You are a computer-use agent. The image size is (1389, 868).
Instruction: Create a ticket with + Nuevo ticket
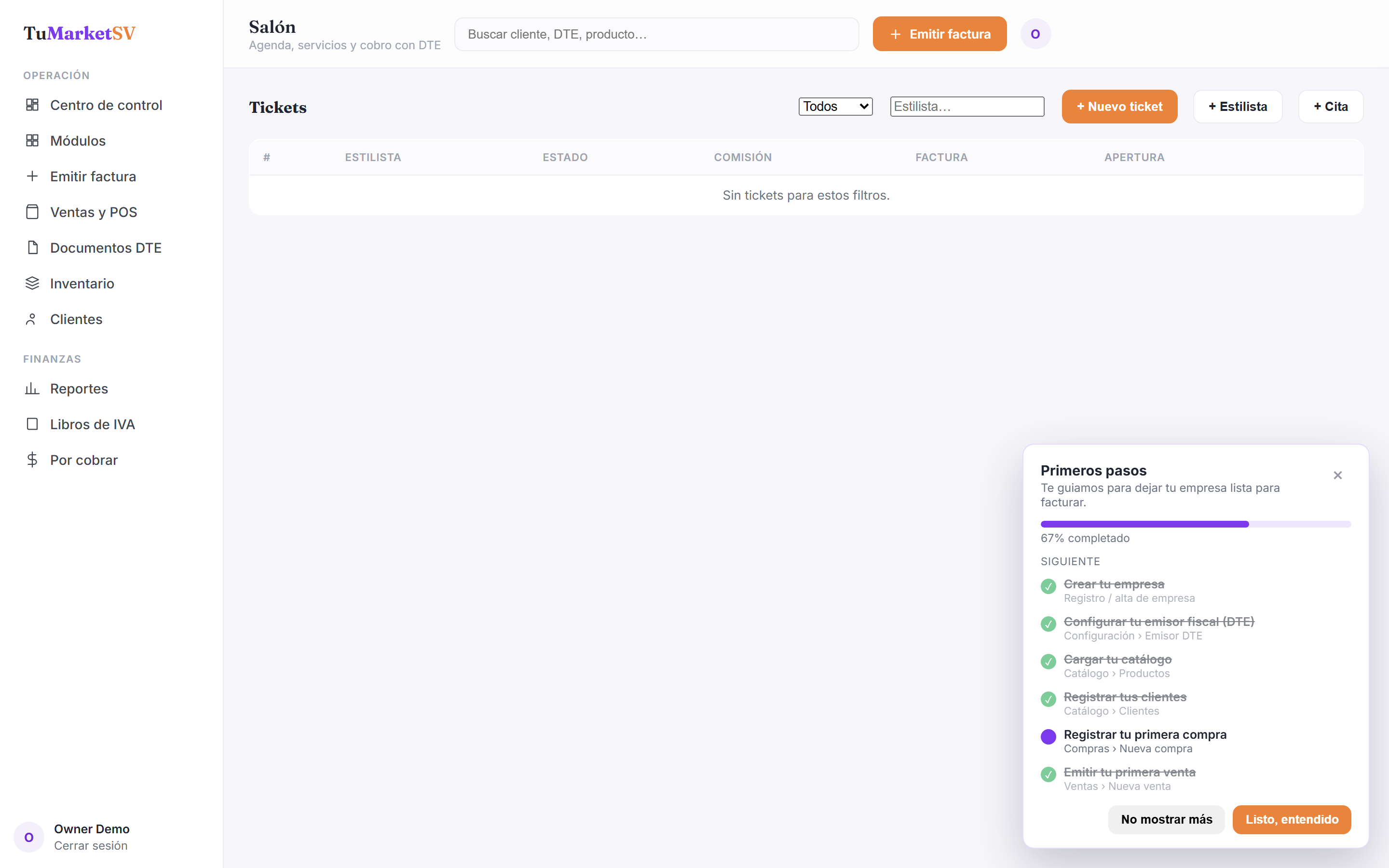pyautogui.click(x=1119, y=106)
